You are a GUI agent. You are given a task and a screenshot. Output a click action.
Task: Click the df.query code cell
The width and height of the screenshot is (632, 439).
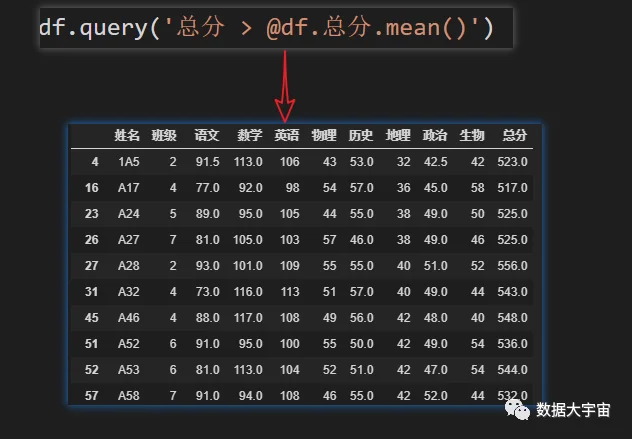[276, 28]
